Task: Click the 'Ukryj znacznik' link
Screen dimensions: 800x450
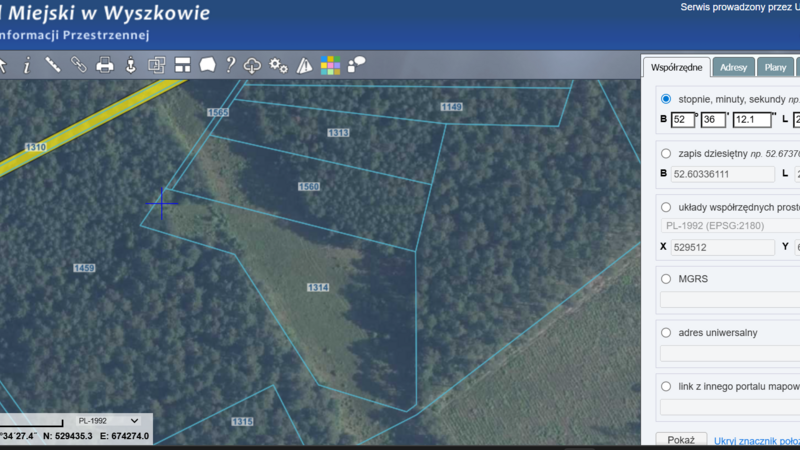Action: [x=756, y=440]
